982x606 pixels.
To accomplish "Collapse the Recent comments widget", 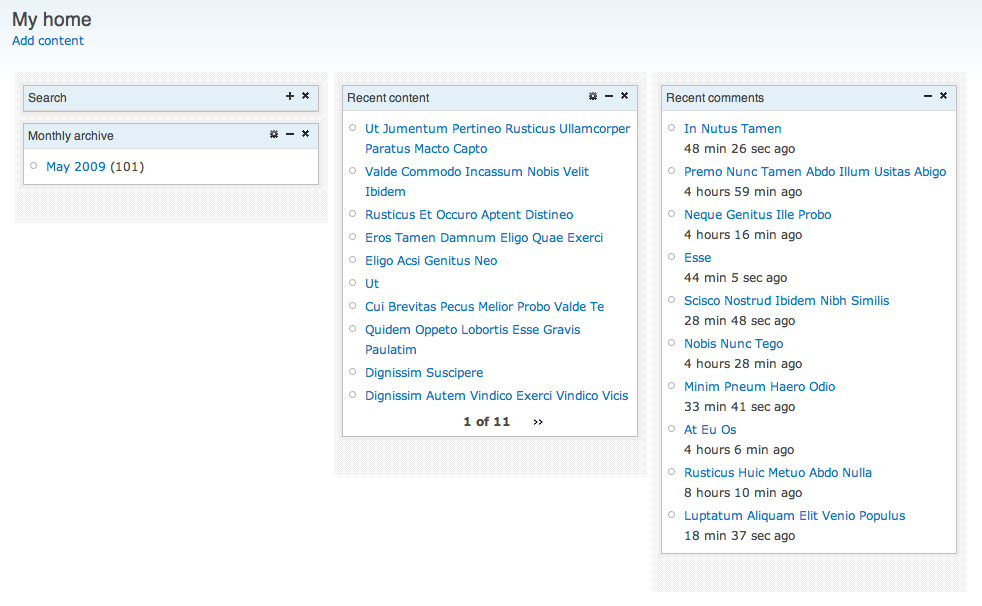I will 928,96.
